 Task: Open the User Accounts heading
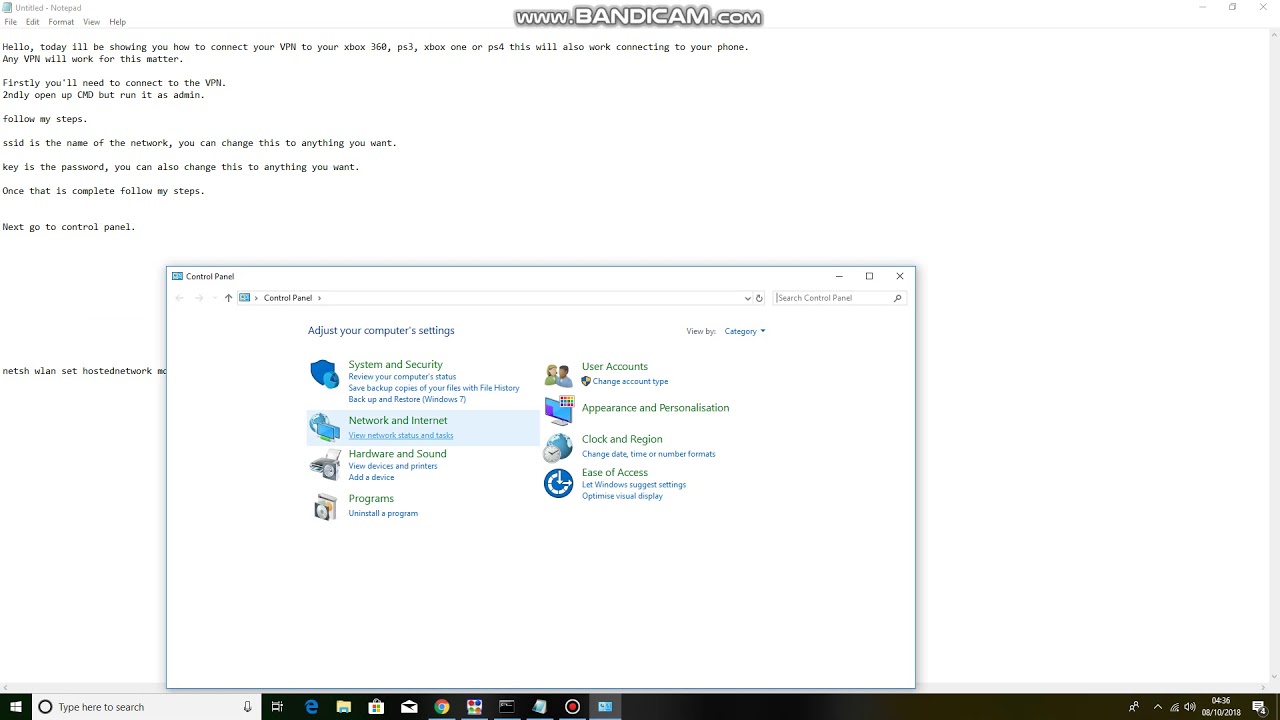pyautogui.click(x=615, y=367)
